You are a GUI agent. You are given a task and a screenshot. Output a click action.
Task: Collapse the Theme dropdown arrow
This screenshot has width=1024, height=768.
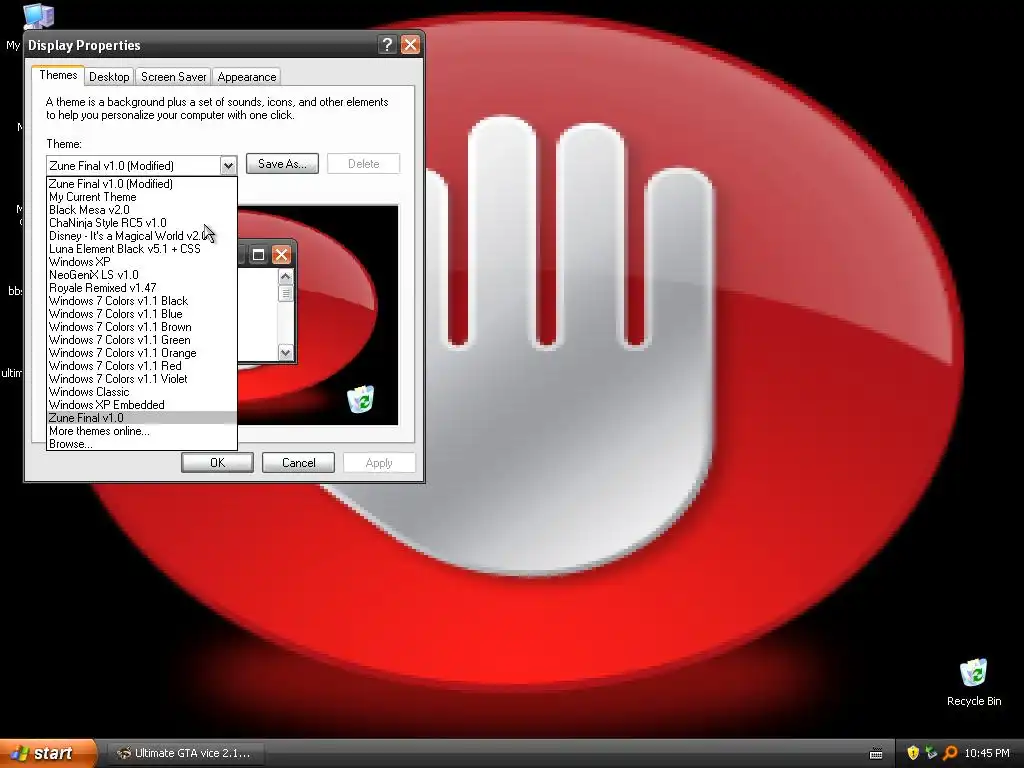pos(227,166)
